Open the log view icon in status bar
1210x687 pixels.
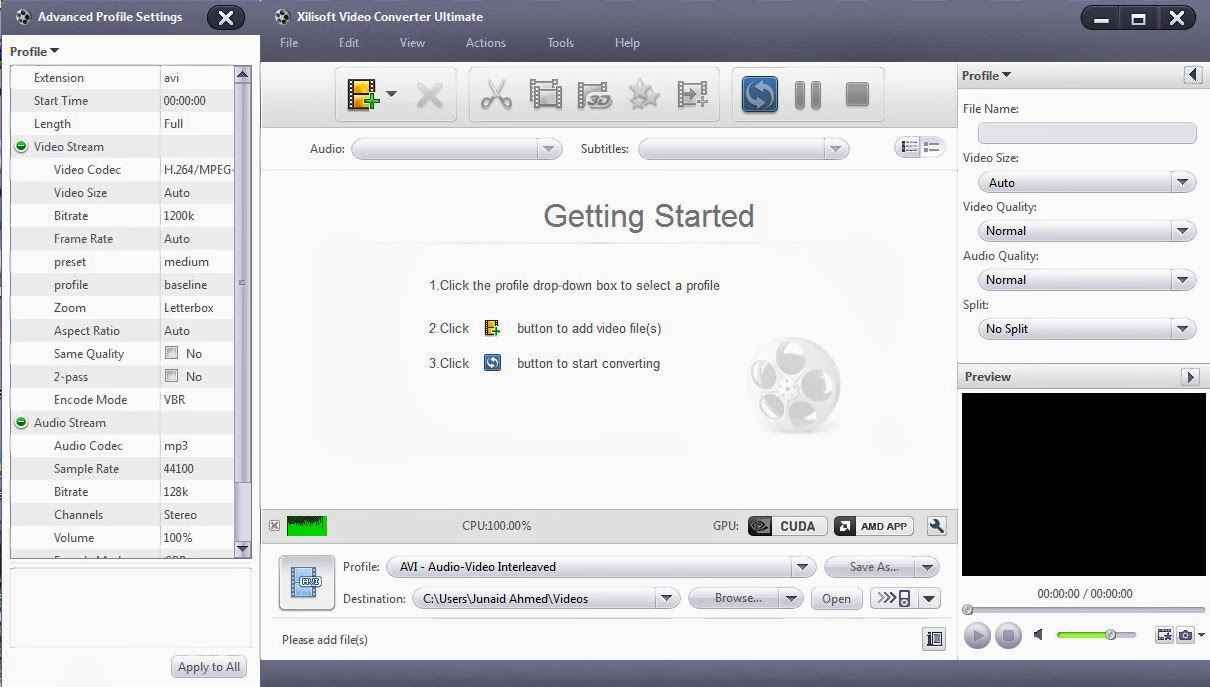[934, 639]
